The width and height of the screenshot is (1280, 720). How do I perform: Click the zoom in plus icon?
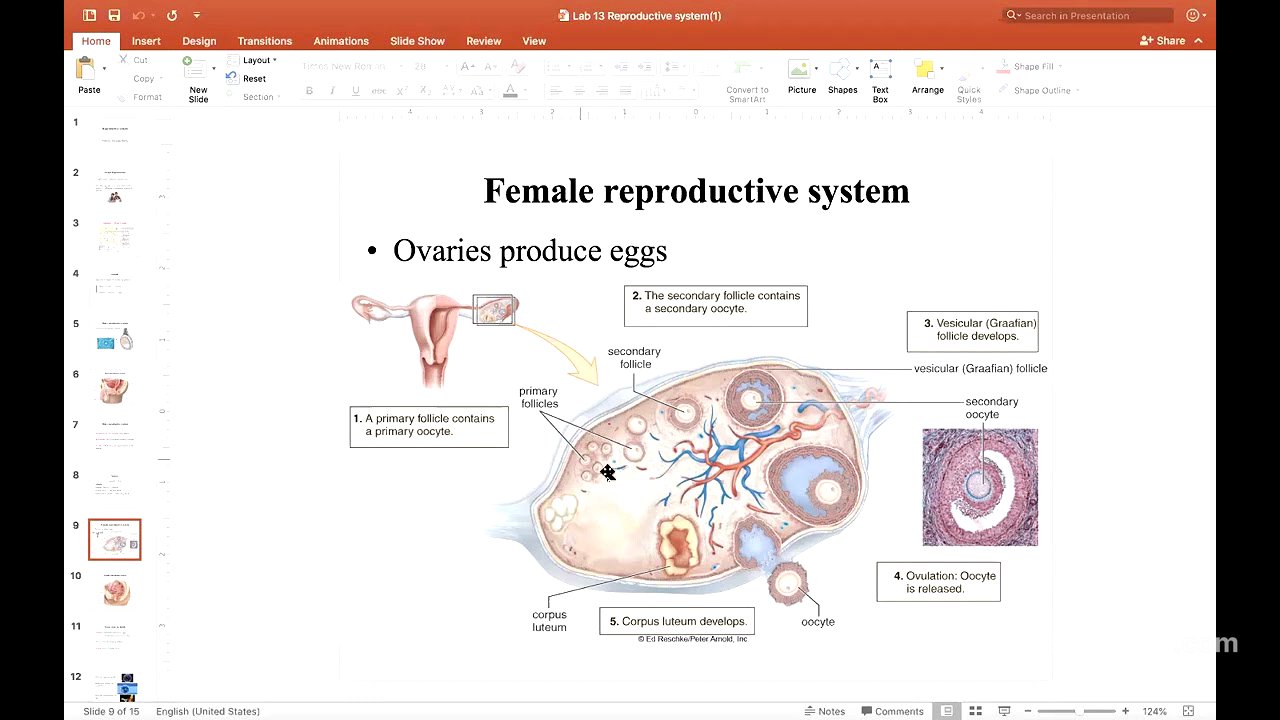(1125, 711)
